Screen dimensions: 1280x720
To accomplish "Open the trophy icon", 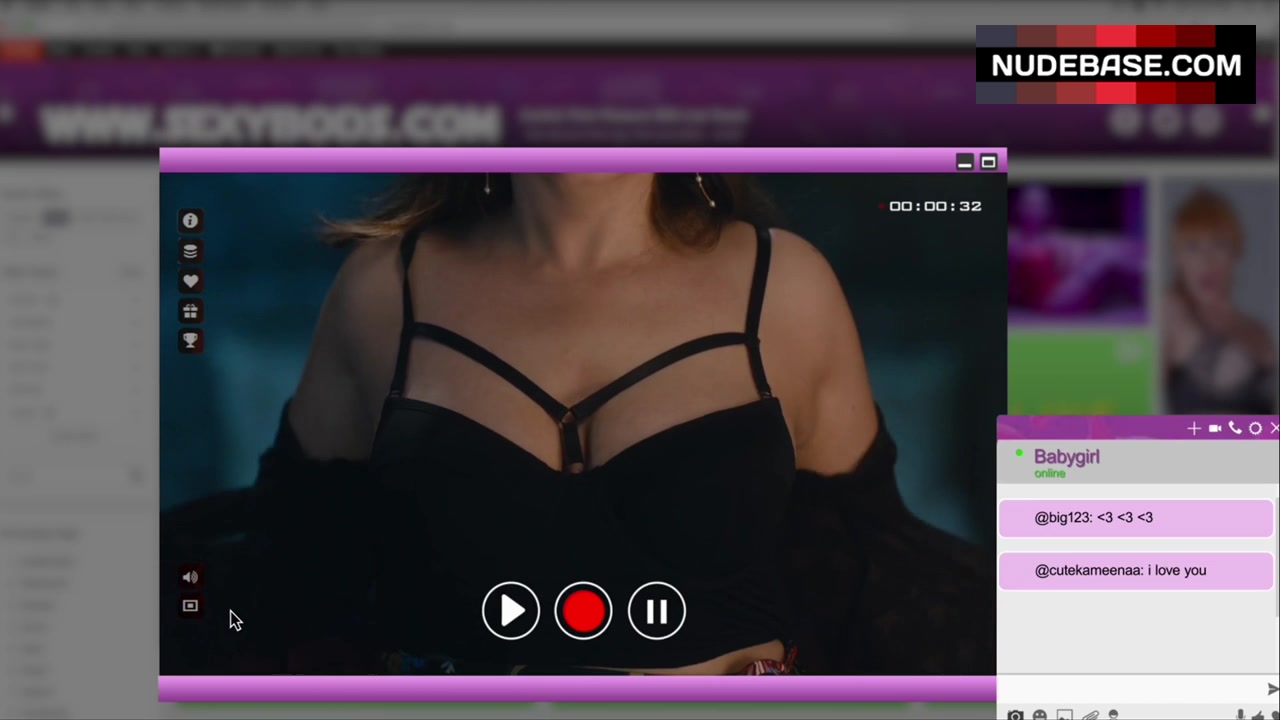I will tap(190, 341).
